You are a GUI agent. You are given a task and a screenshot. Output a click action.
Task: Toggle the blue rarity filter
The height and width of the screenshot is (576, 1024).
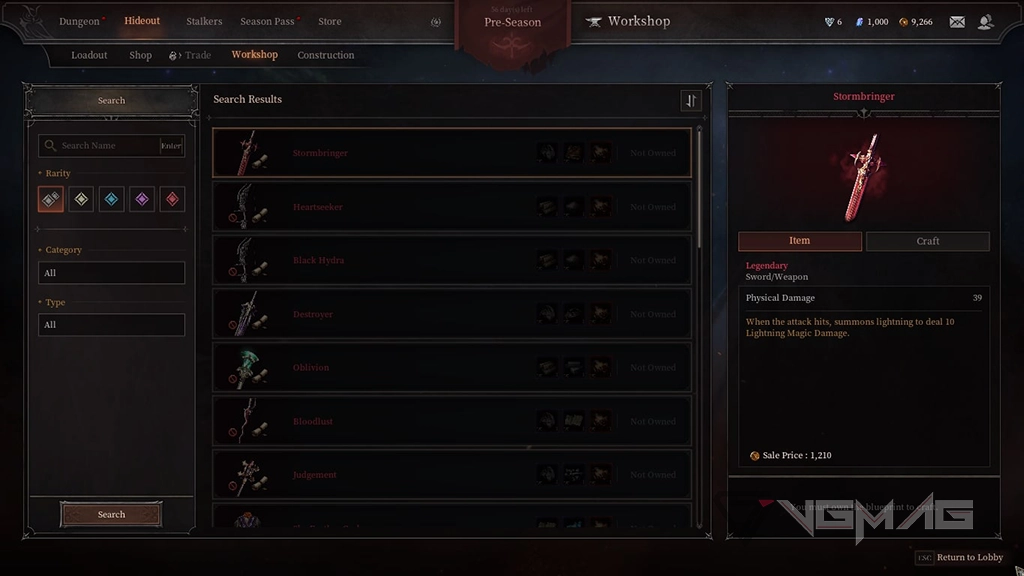tap(111, 199)
